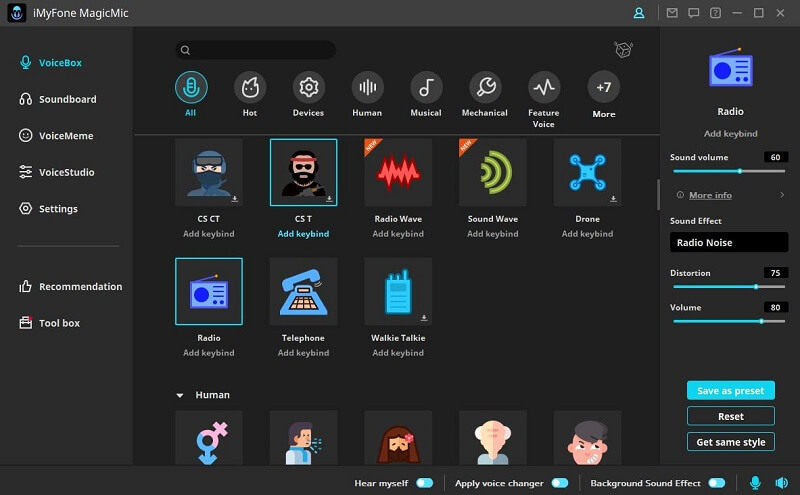Open the VoiceMeme section
The image size is (800, 495).
tap(56, 136)
